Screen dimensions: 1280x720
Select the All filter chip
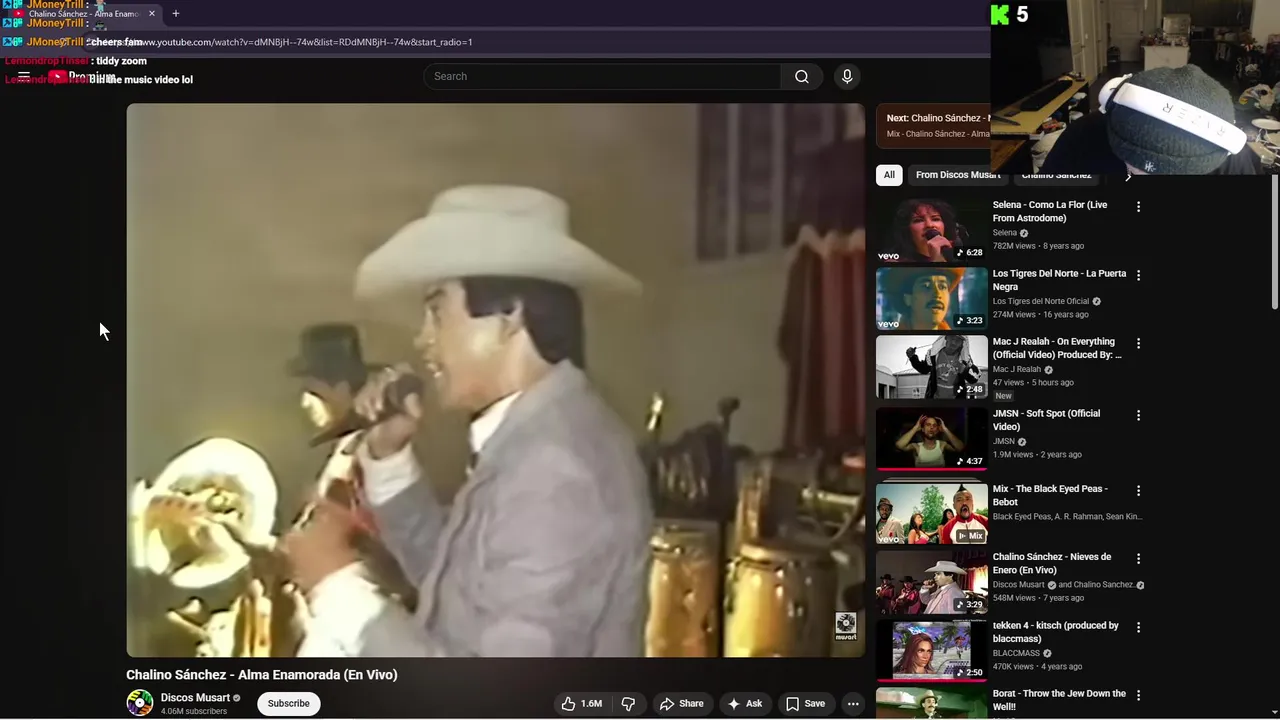point(889,175)
